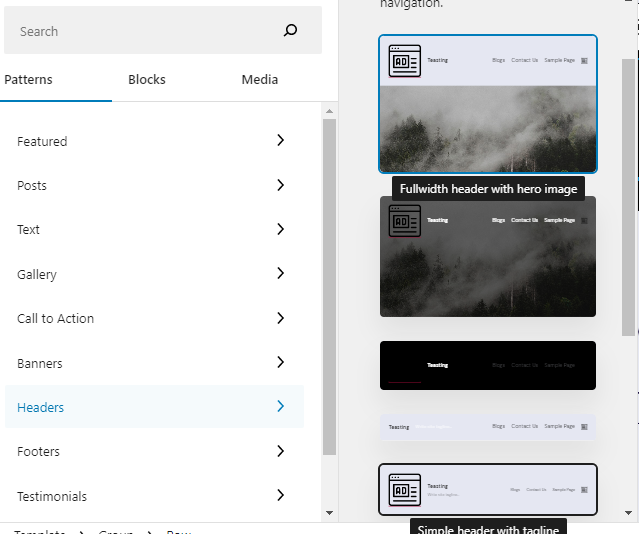The width and height of the screenshot is (639, 534).
Task: Open the Call to Action category
Action: [x=154, y=318]
